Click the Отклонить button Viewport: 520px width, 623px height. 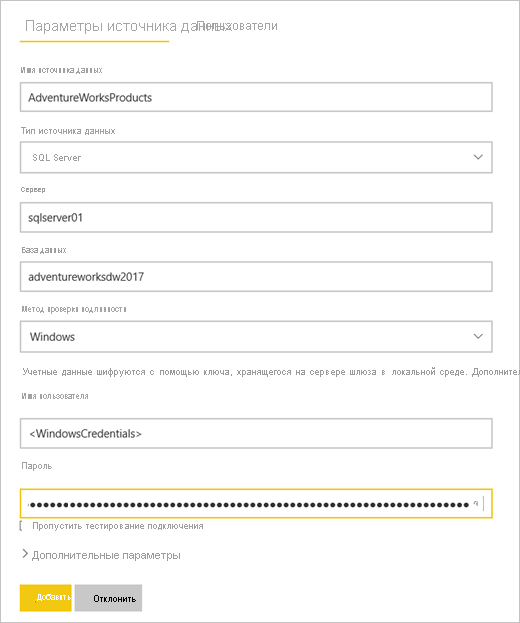tap(108, 598)
